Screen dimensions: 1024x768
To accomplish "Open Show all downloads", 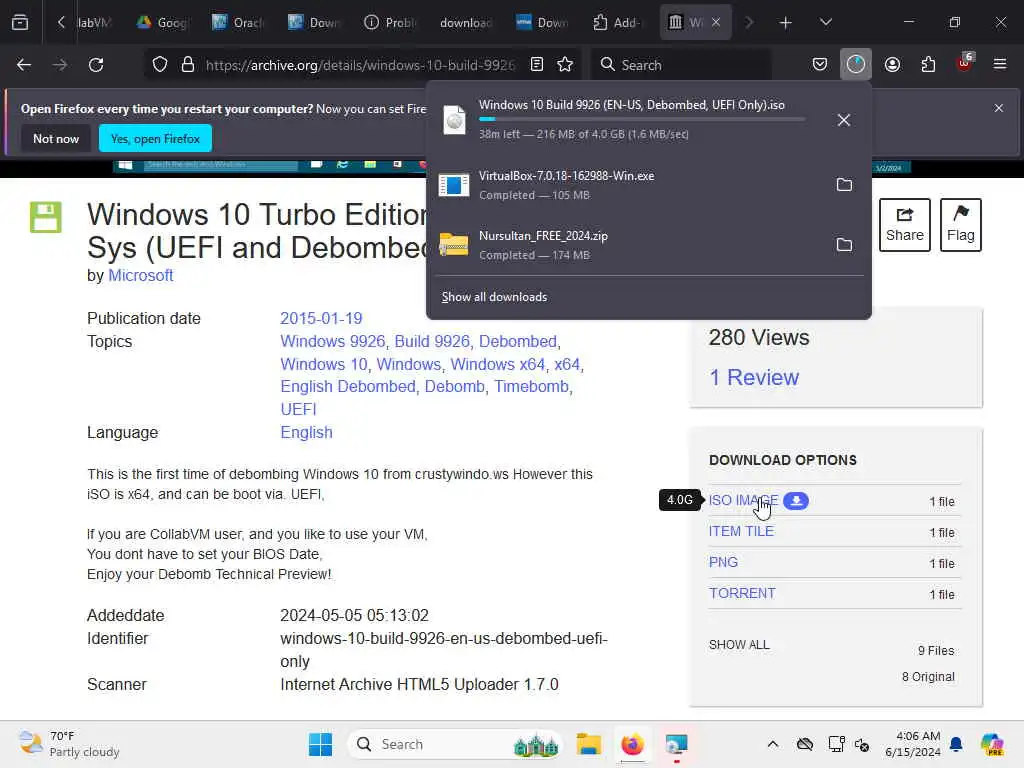I will click(x=494, y=297).
